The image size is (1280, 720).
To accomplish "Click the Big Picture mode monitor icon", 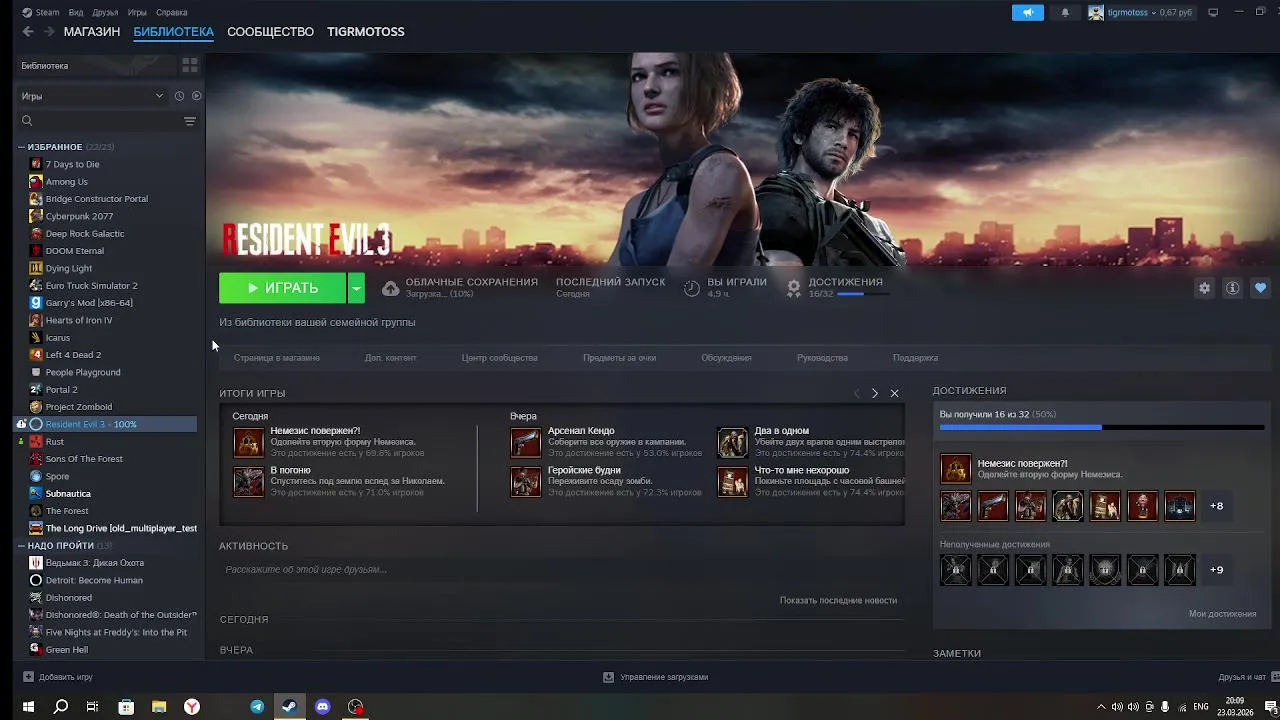I will (1213, 13).
